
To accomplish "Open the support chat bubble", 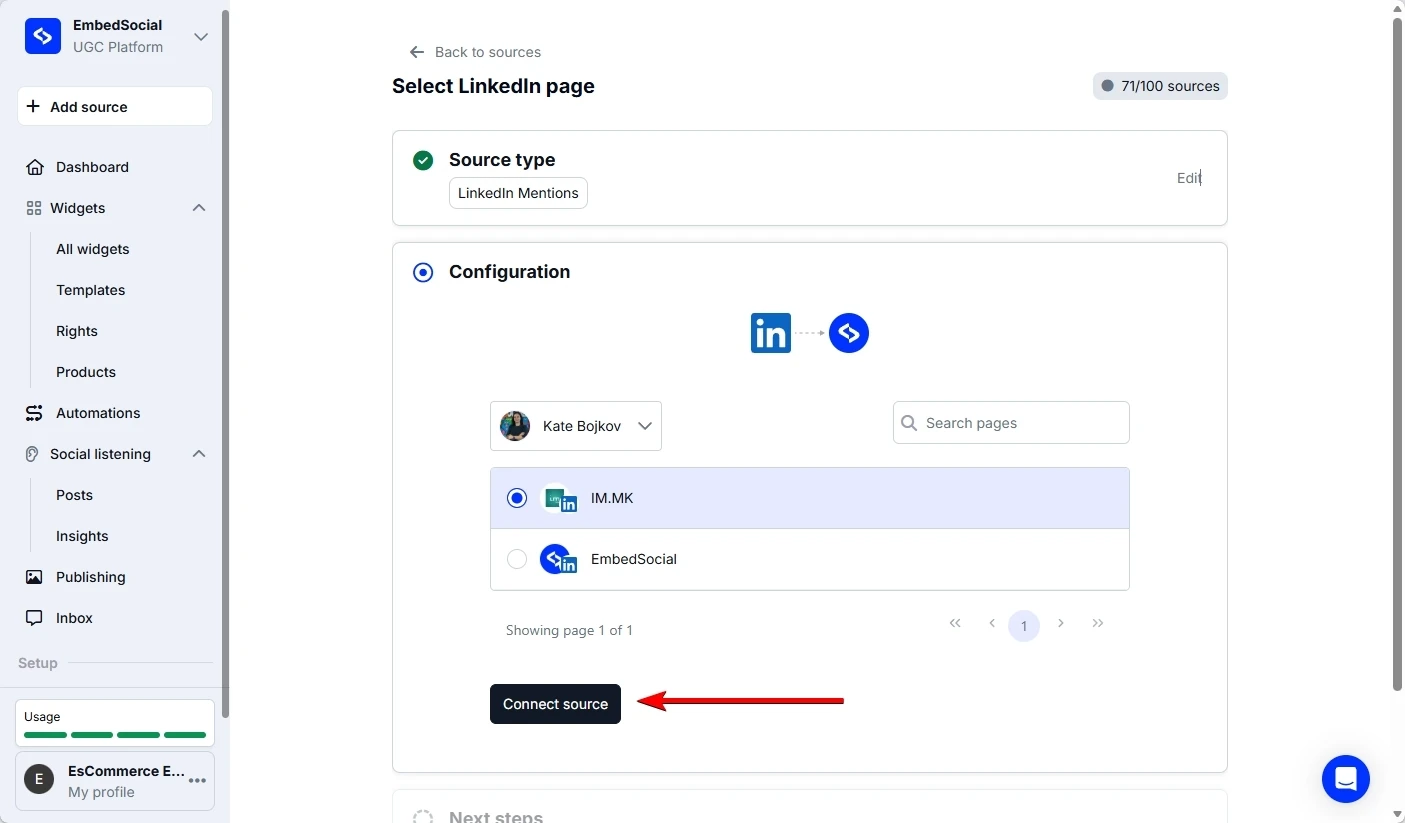I will [x=1346, y=779].
